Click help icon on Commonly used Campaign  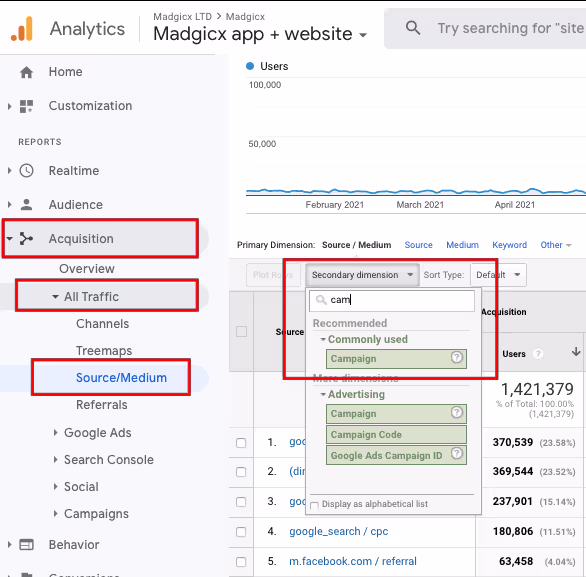(456, 358)
